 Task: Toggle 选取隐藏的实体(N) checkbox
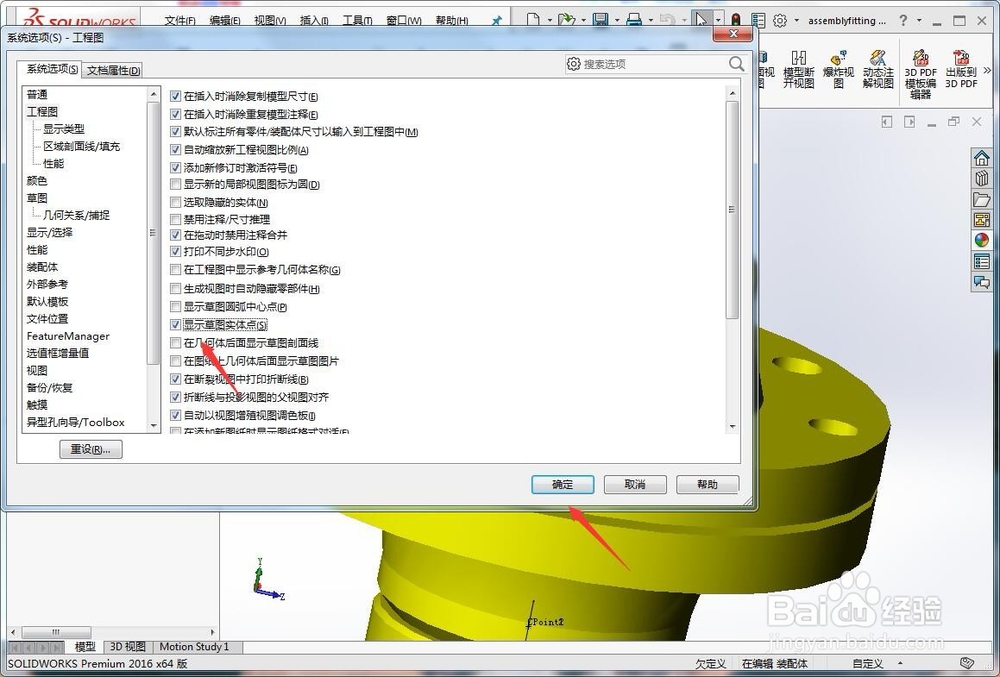pyautogui.click(x=175, y=202)
